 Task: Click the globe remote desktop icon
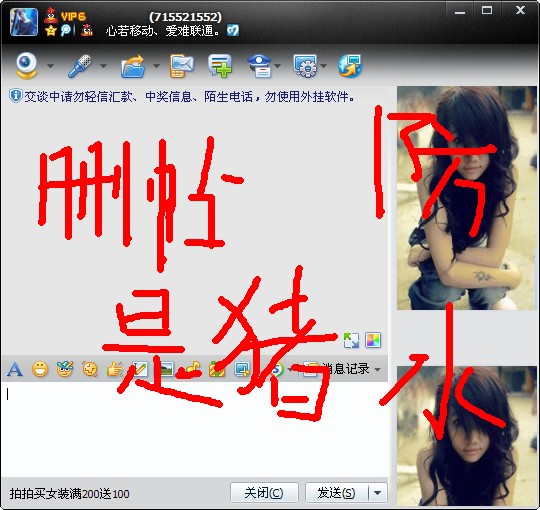tap(350, 66)
